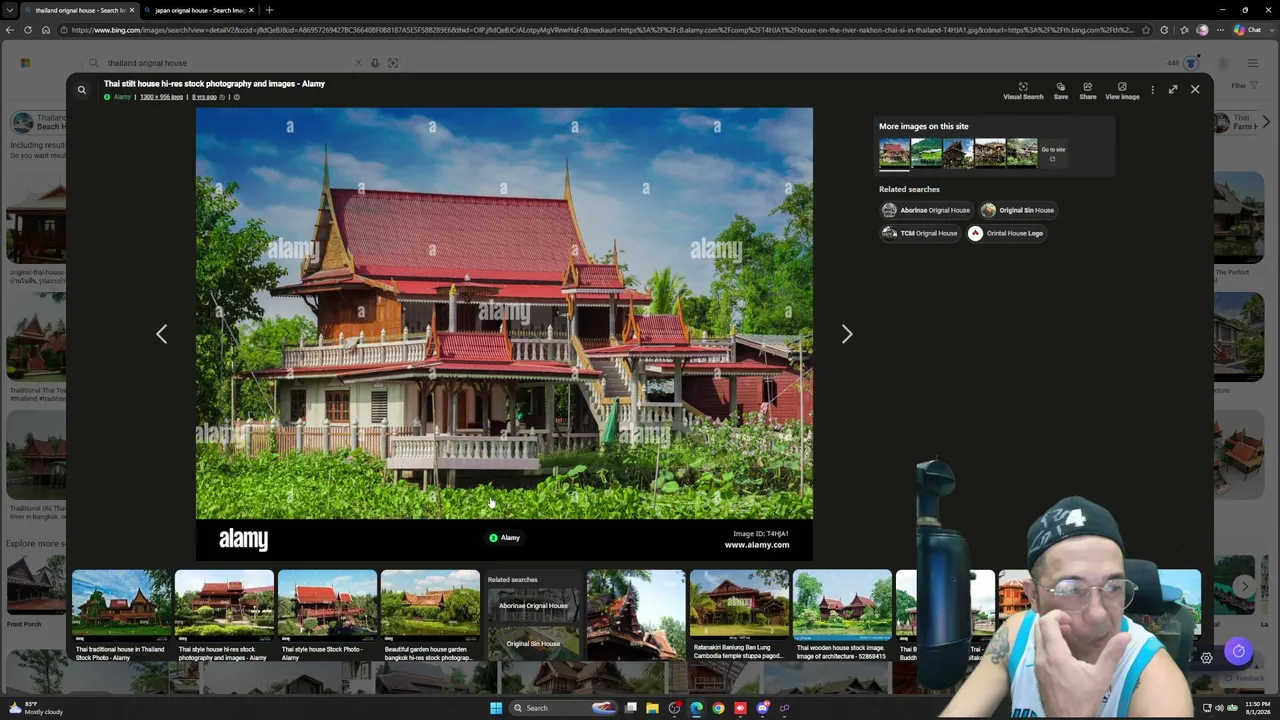Search using an image icon
Screen dimensions: 1280x720
coord(393,63)
